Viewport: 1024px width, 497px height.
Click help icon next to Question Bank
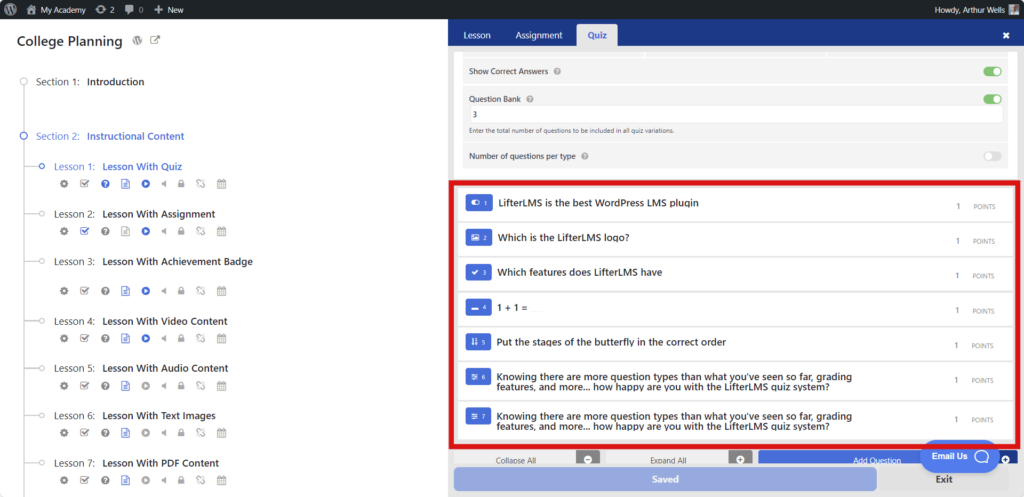click(530, 99)
